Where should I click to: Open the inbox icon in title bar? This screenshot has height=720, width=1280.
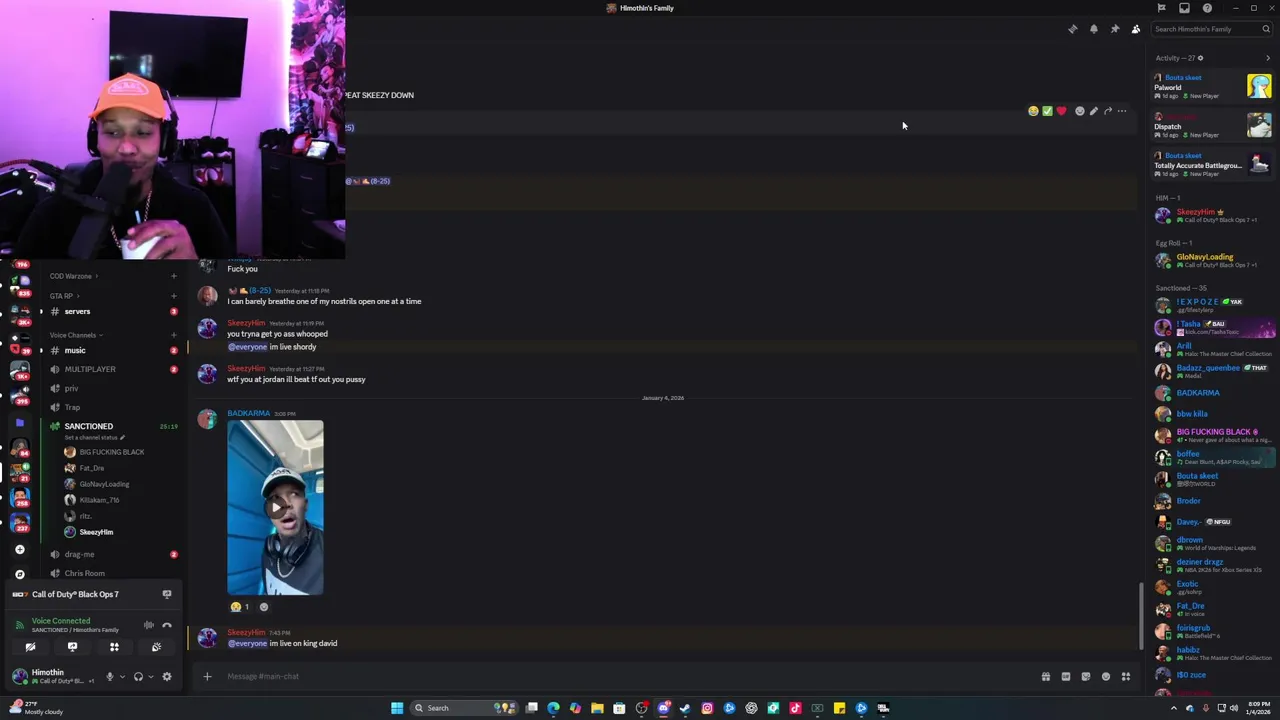coord(1184,8)
